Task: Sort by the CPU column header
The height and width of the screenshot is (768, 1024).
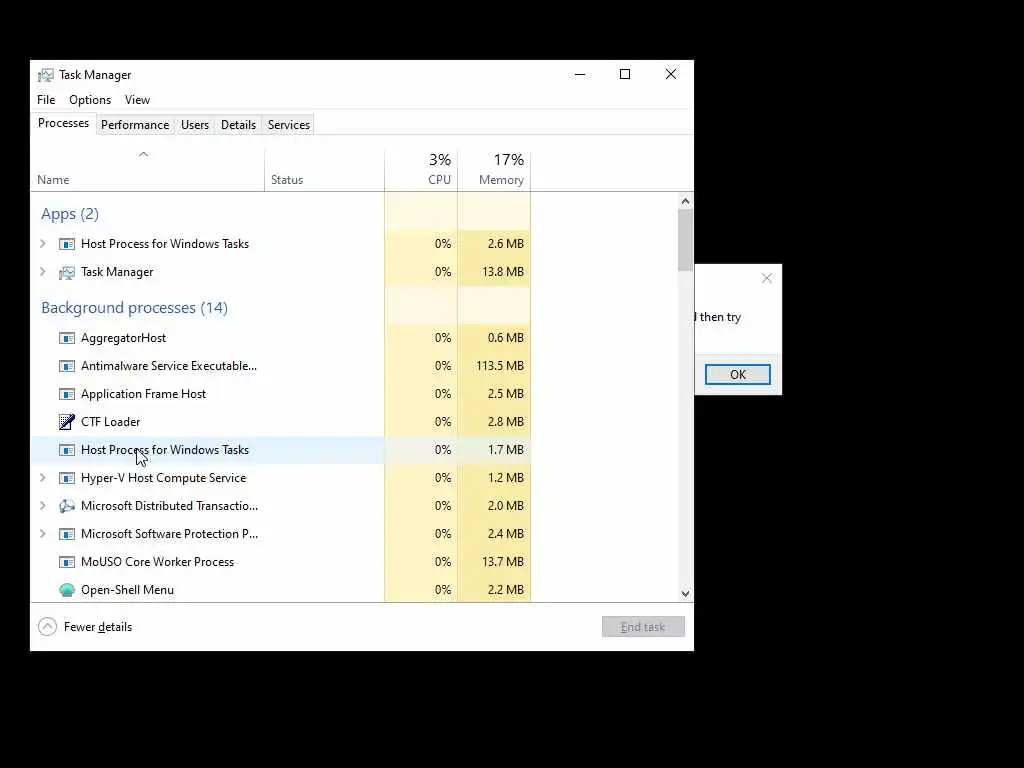Action: (421, 170)
